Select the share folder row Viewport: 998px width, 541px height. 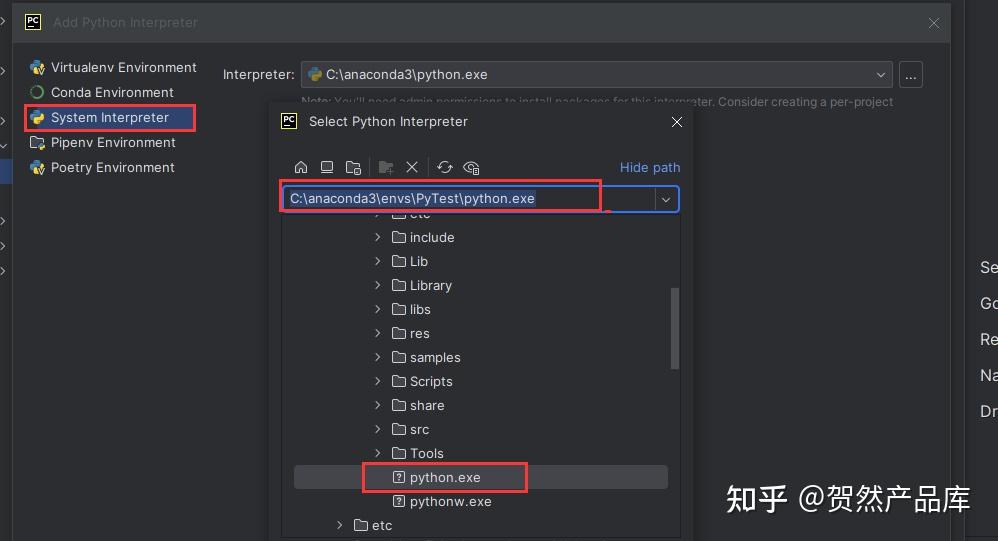(x=481, y=405)
